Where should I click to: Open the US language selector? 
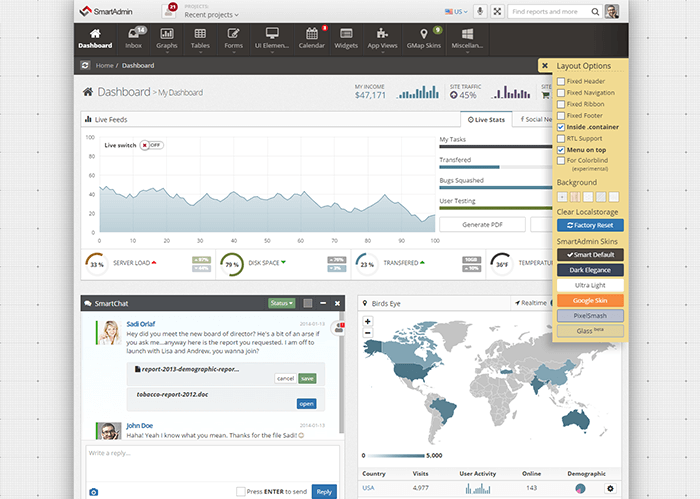point(457,11)
